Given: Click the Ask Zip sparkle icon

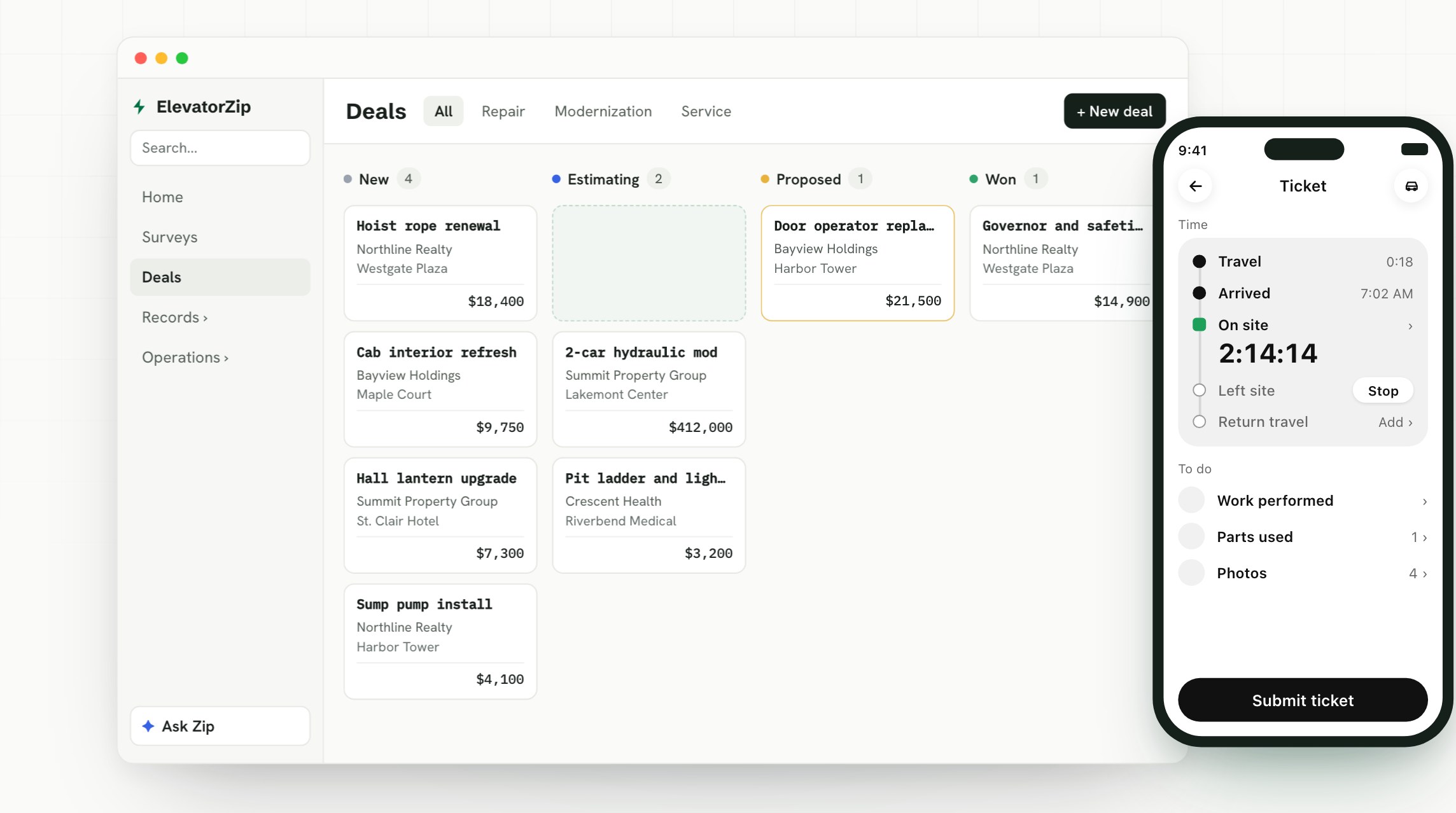Looking at the screenshot, I should 148,726.
